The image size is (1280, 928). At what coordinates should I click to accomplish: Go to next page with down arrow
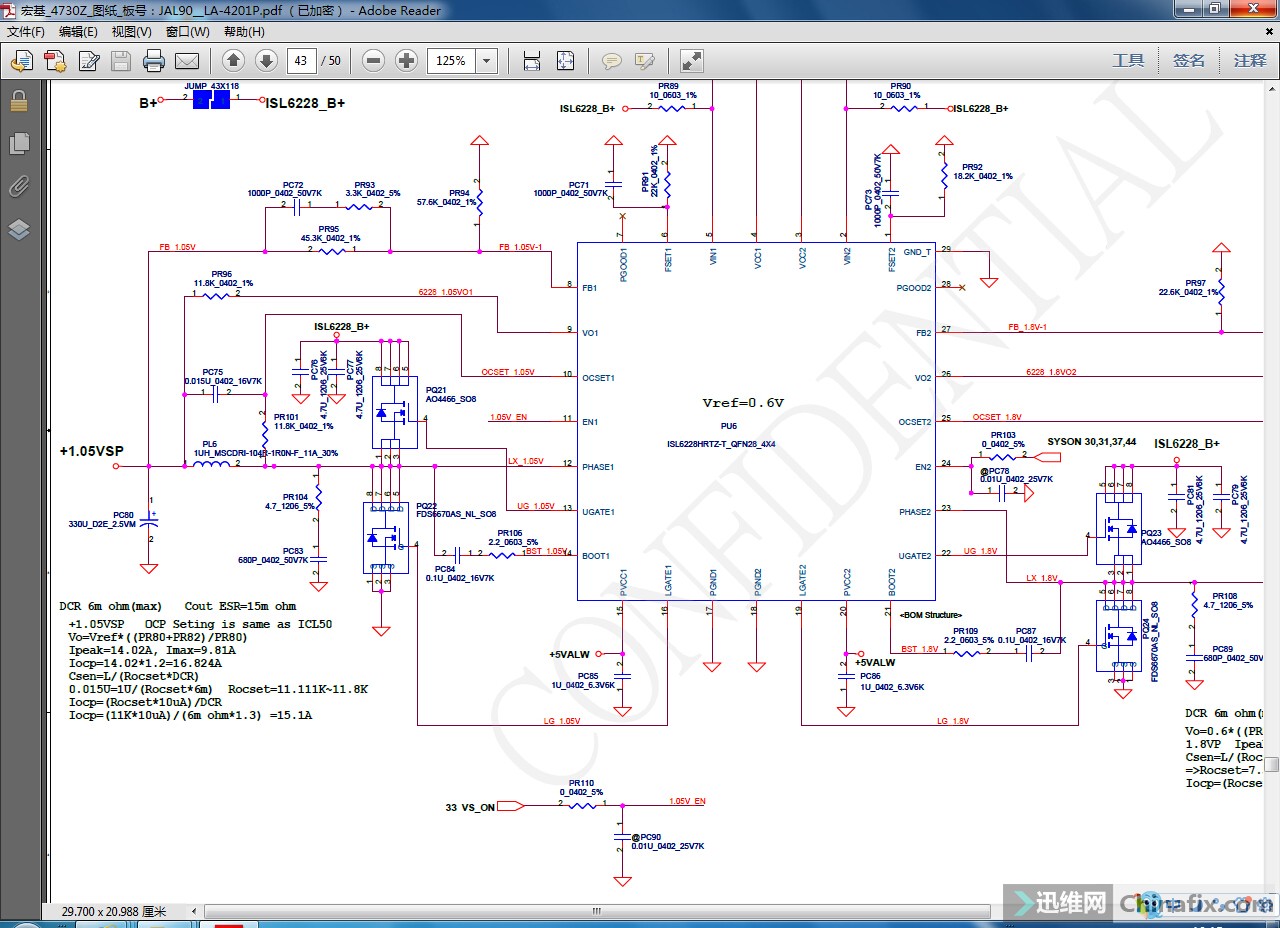pyautogui.click(x=266, y=61)
